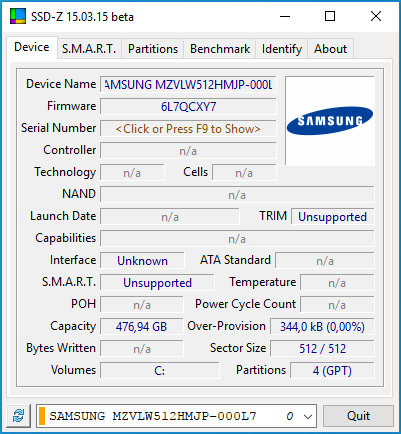Click the Over-Provision value 344,0 kB
401x434 pixels.
(322, 327)
